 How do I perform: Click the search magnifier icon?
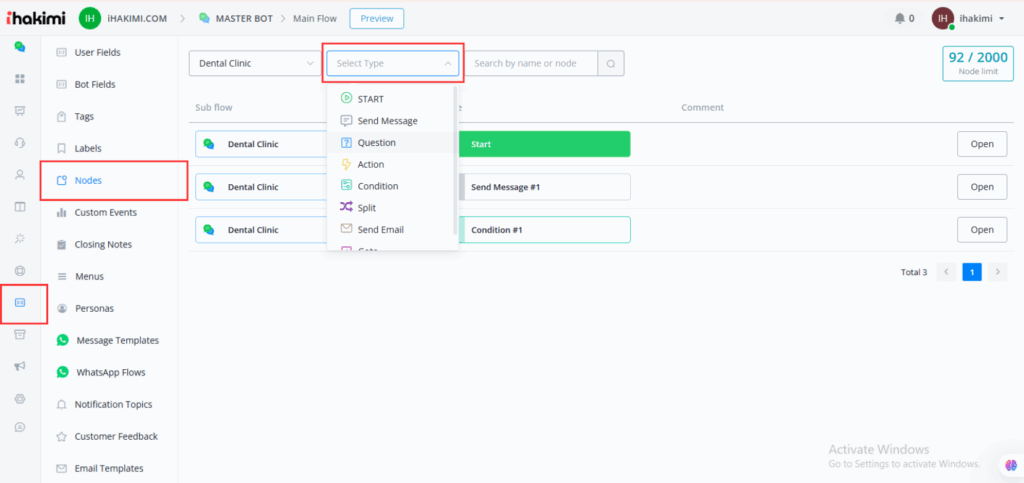611,64
